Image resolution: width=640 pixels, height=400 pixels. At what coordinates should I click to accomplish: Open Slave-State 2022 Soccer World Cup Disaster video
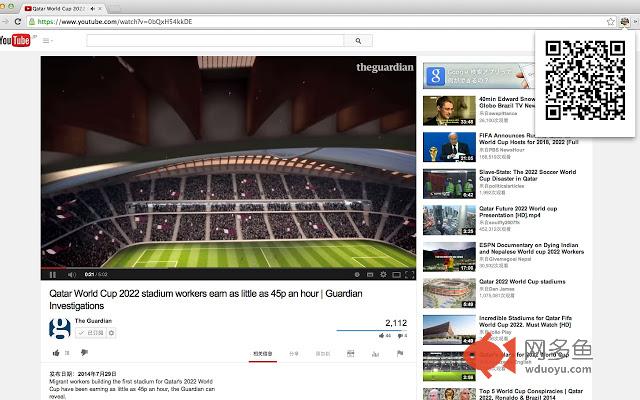pyautogui.click(x=527, y=175)
